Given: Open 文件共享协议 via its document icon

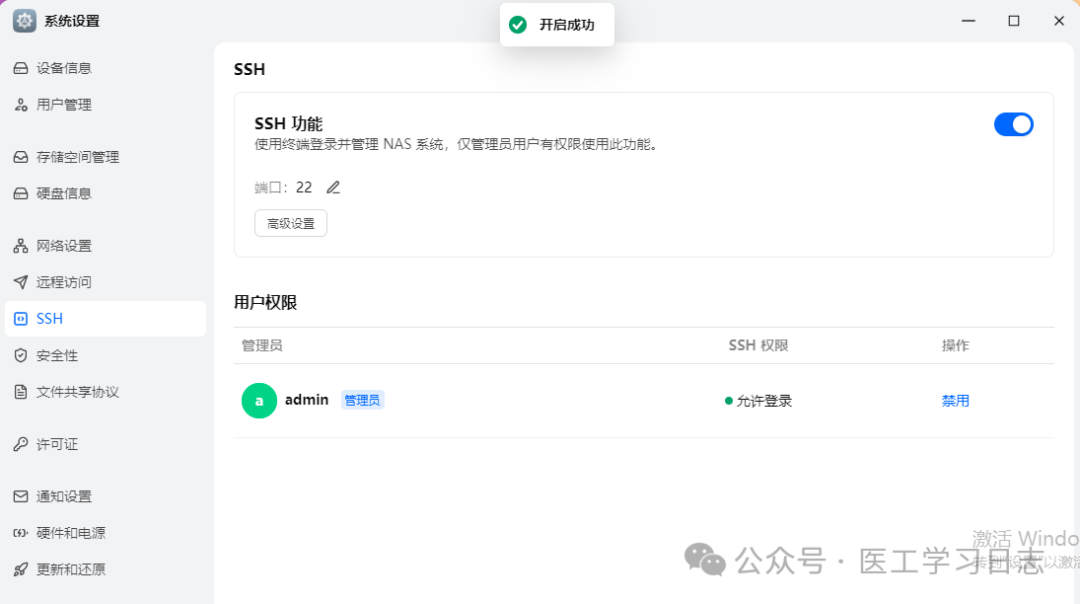Looking at the screenshot, I should coord(23,392).
